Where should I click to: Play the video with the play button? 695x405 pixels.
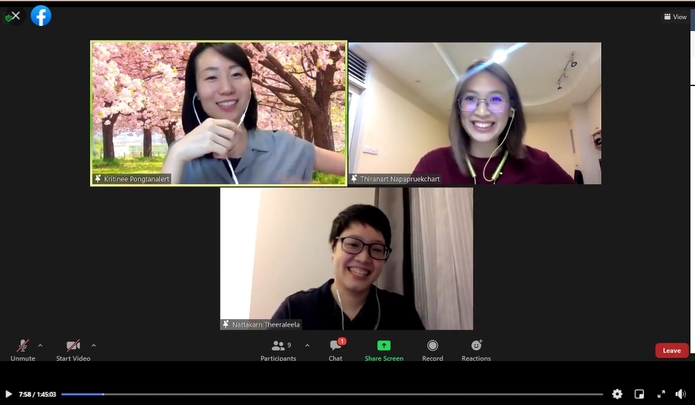8,394
